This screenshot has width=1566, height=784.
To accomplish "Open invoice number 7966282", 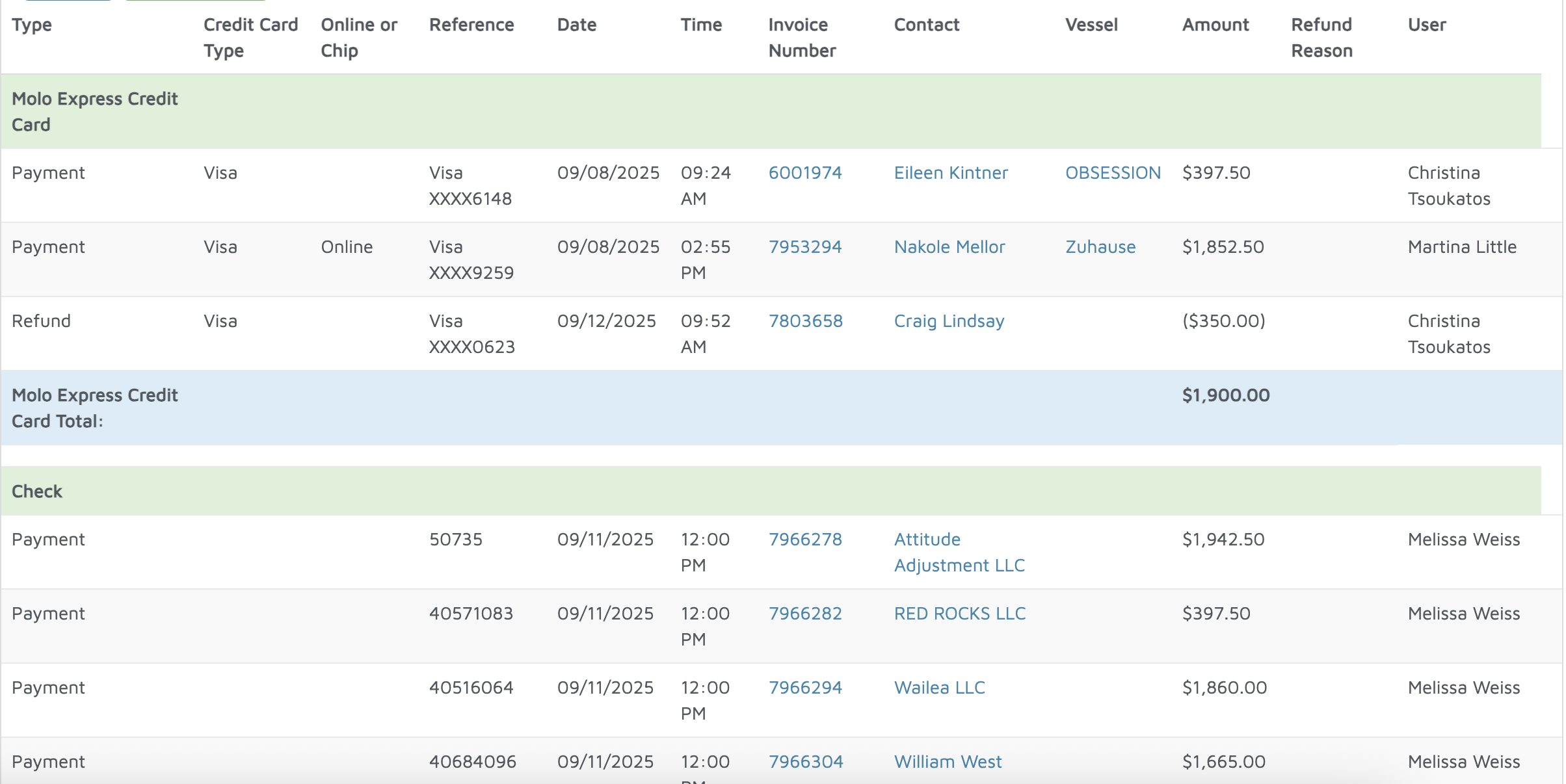I will pyautogui.click(x=804, y=614).
